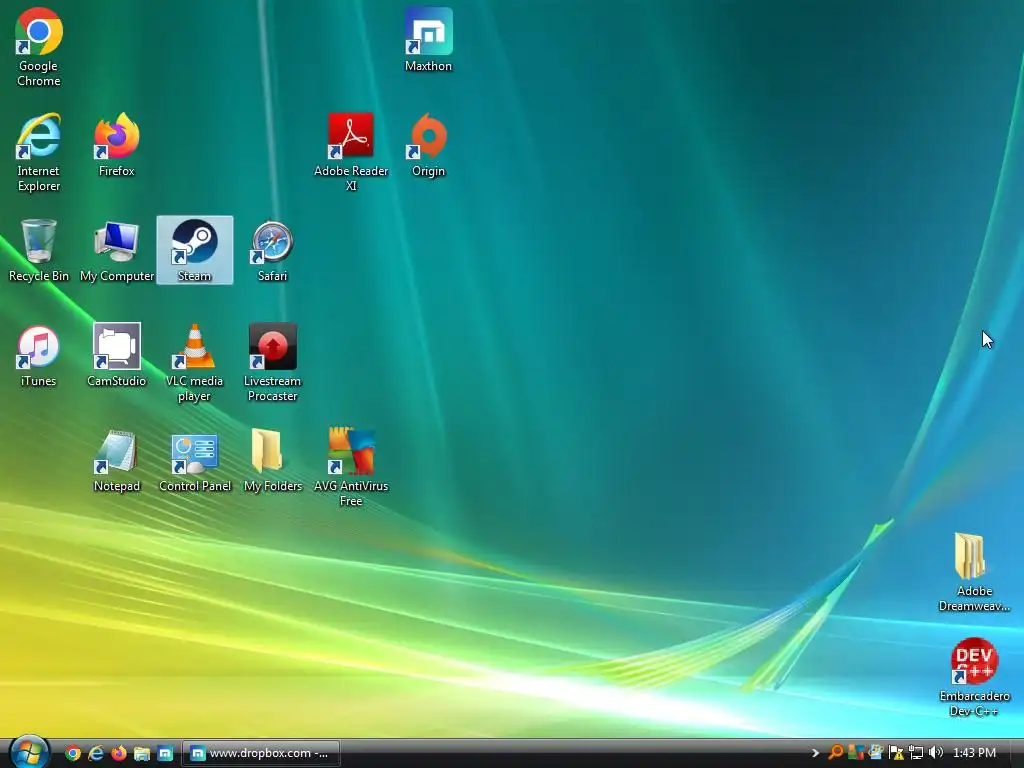Click the Internet Explorer desktop shortcut
1024x768 pixels.
coord(39,152)
